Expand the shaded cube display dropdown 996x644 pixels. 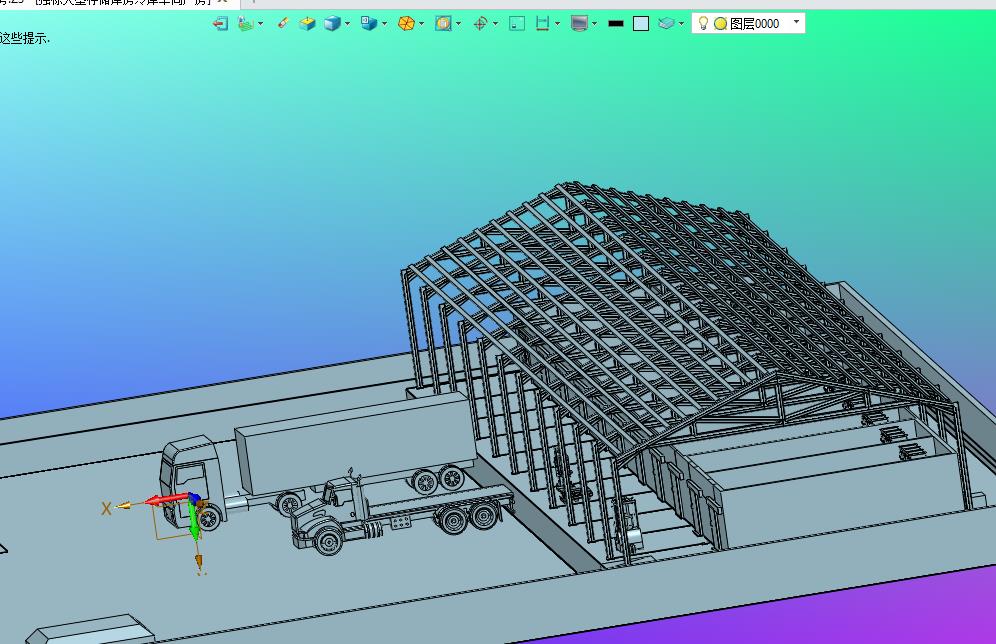tap(347, 24)
